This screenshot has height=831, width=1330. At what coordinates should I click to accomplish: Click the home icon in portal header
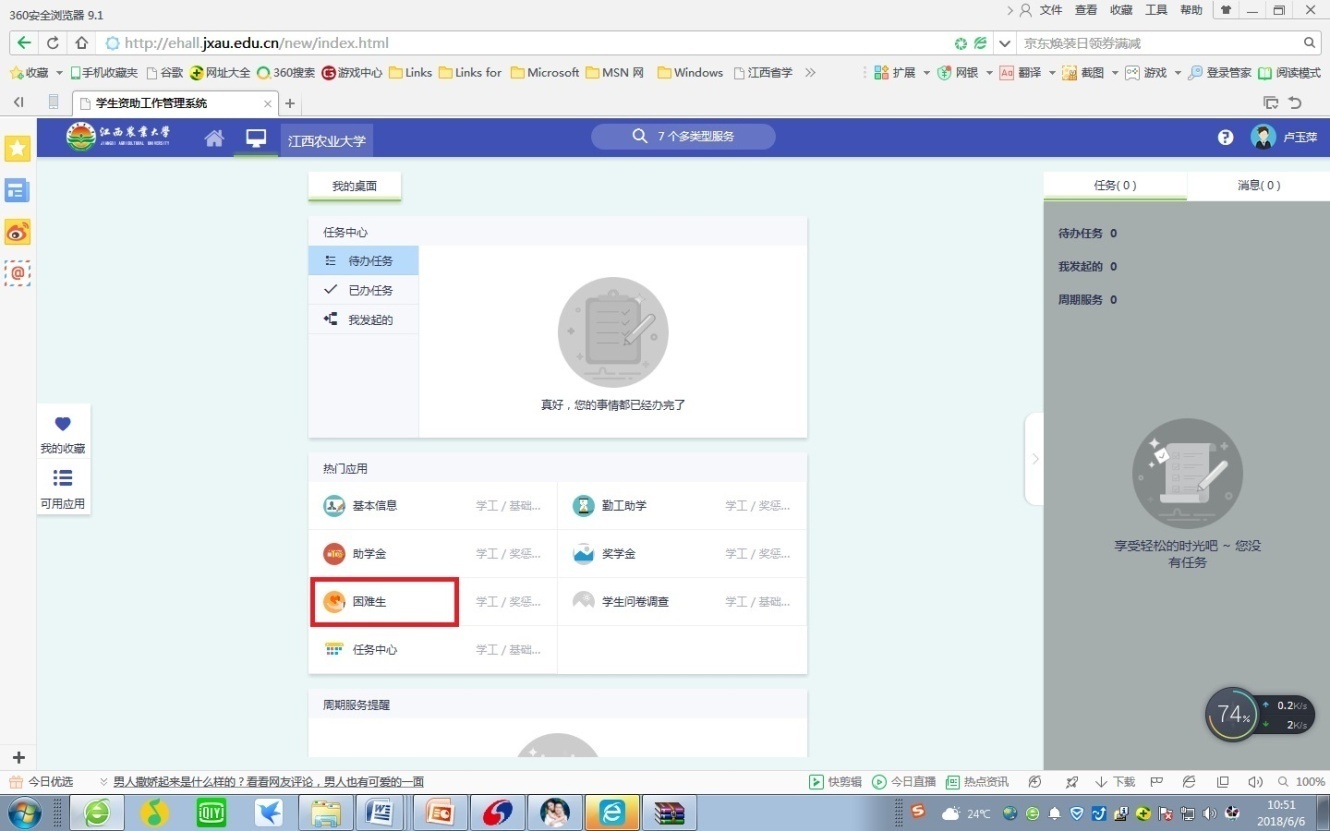pos(214,138)
